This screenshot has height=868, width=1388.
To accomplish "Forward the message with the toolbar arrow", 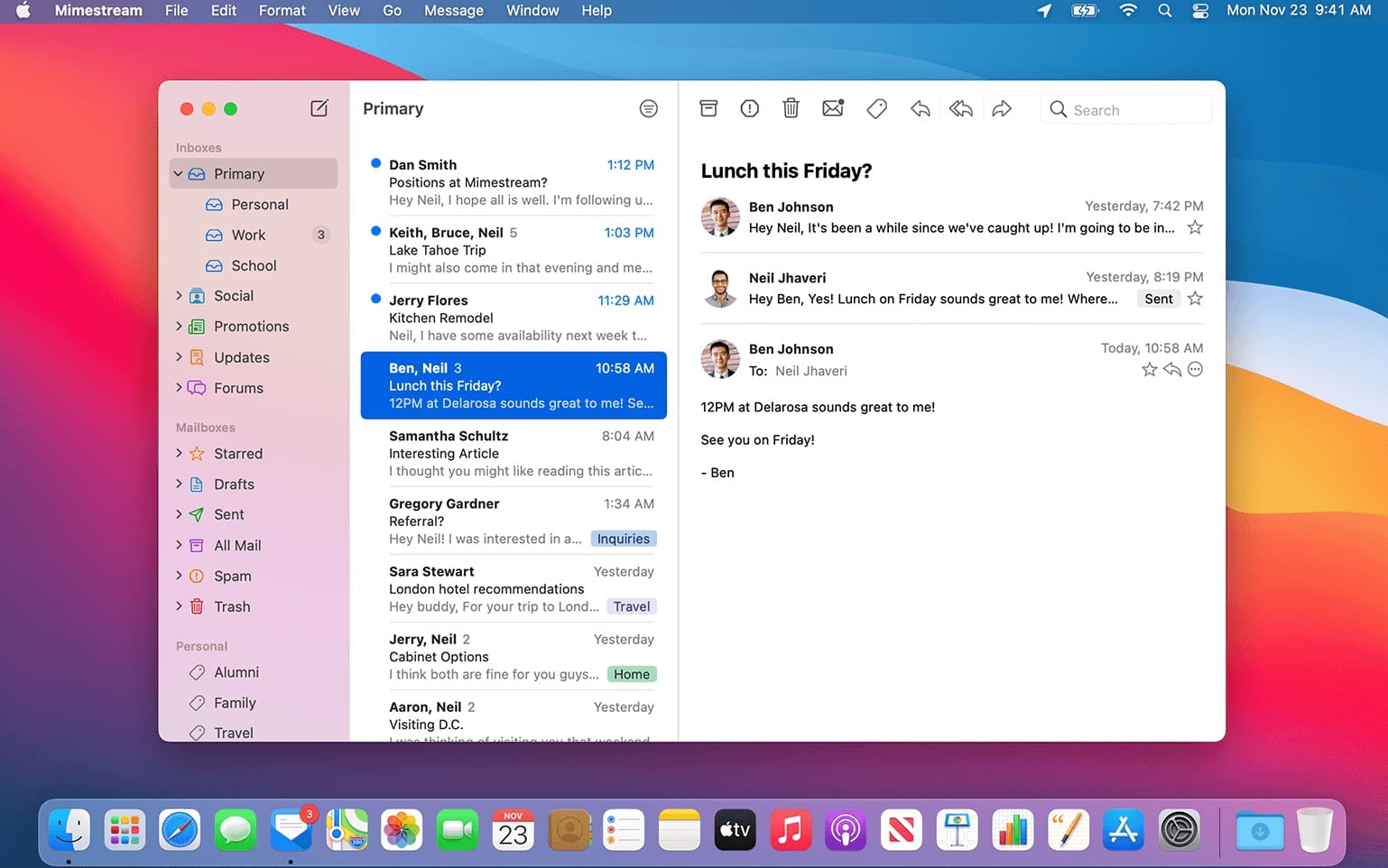I will [x=1002, y=109].
